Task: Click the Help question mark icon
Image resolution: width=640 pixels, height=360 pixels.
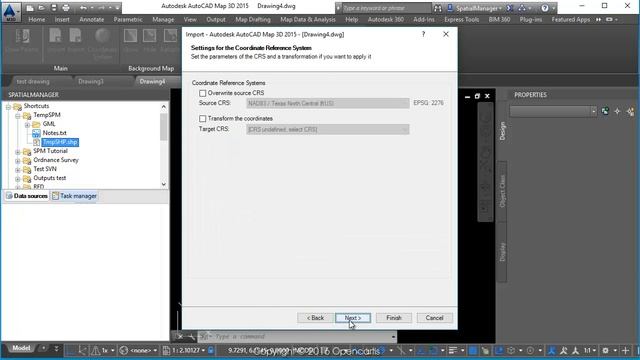Action: coord(544,8)
